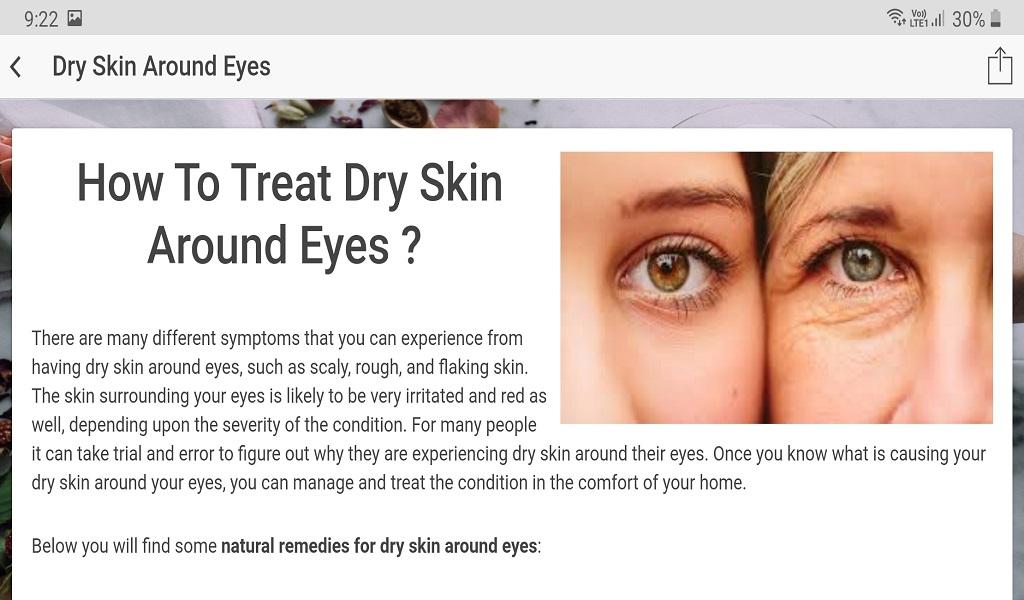Tap the green eye on the right face
The height and width of the screenshot is (600, 1024).
point(863,262)
